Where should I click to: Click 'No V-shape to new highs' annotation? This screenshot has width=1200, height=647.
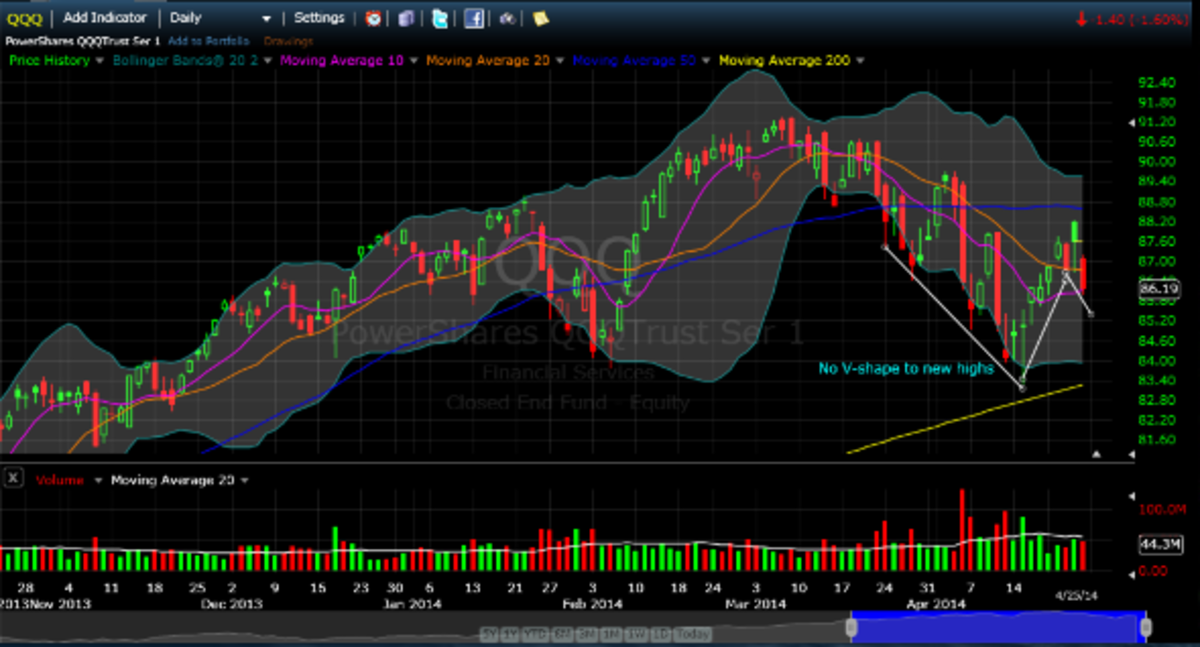coord(905,369)
